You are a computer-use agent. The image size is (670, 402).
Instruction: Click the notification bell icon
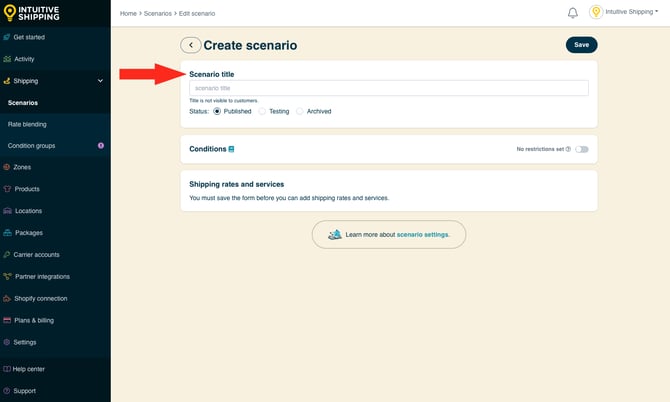click(573, 13)
